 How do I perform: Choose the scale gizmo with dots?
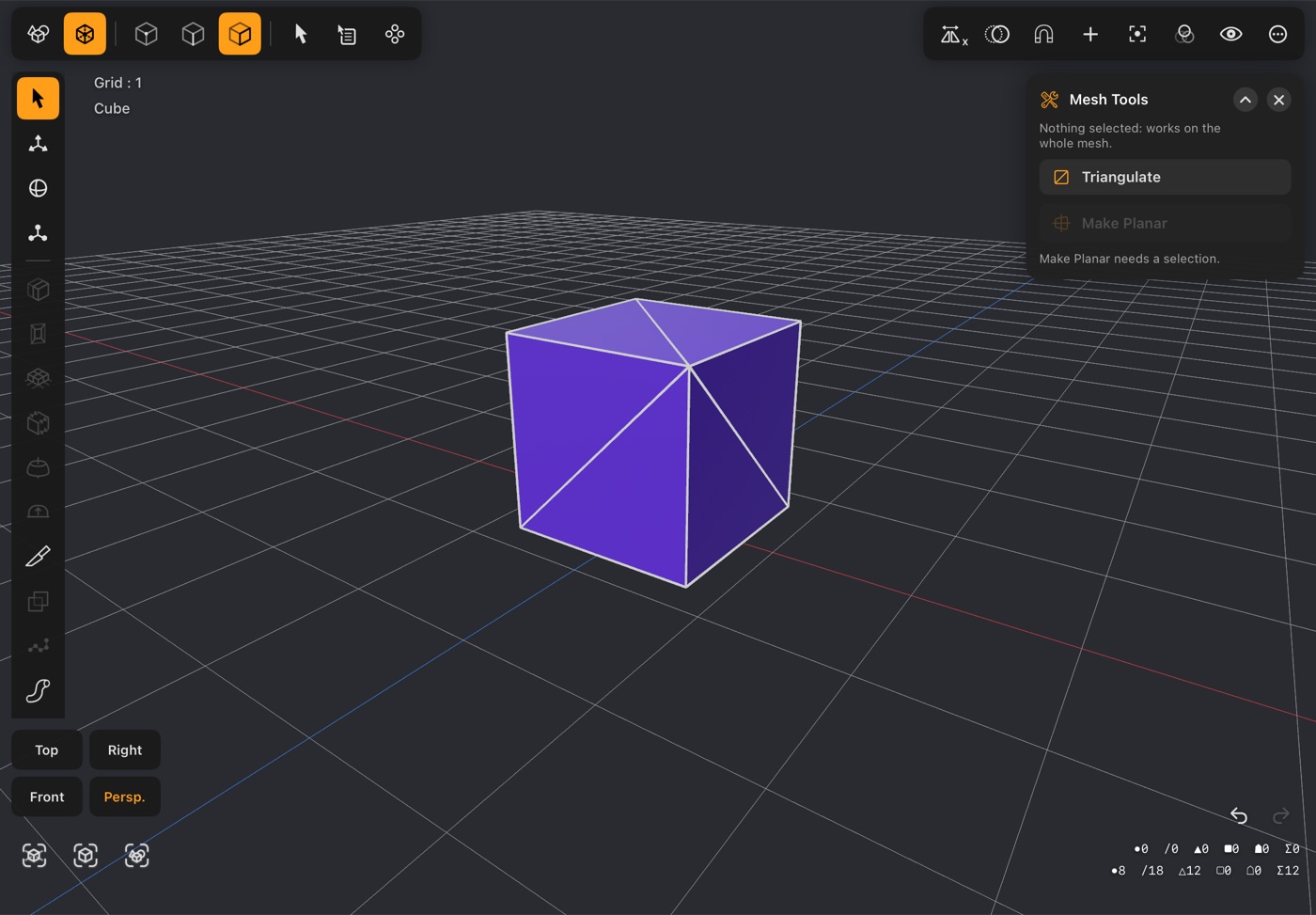coord(38,232)
